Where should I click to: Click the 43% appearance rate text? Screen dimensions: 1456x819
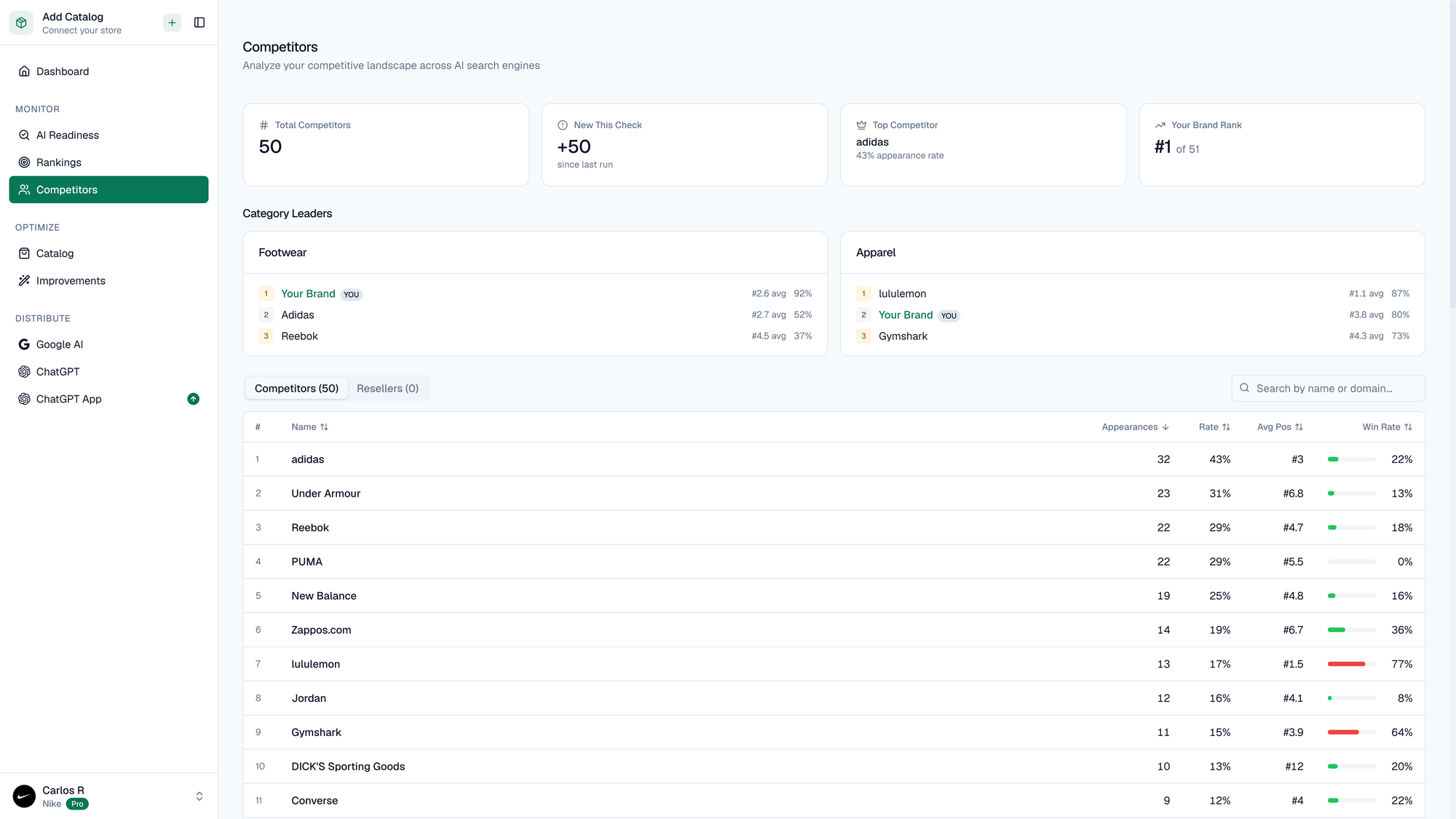click(x=900, y=156)
